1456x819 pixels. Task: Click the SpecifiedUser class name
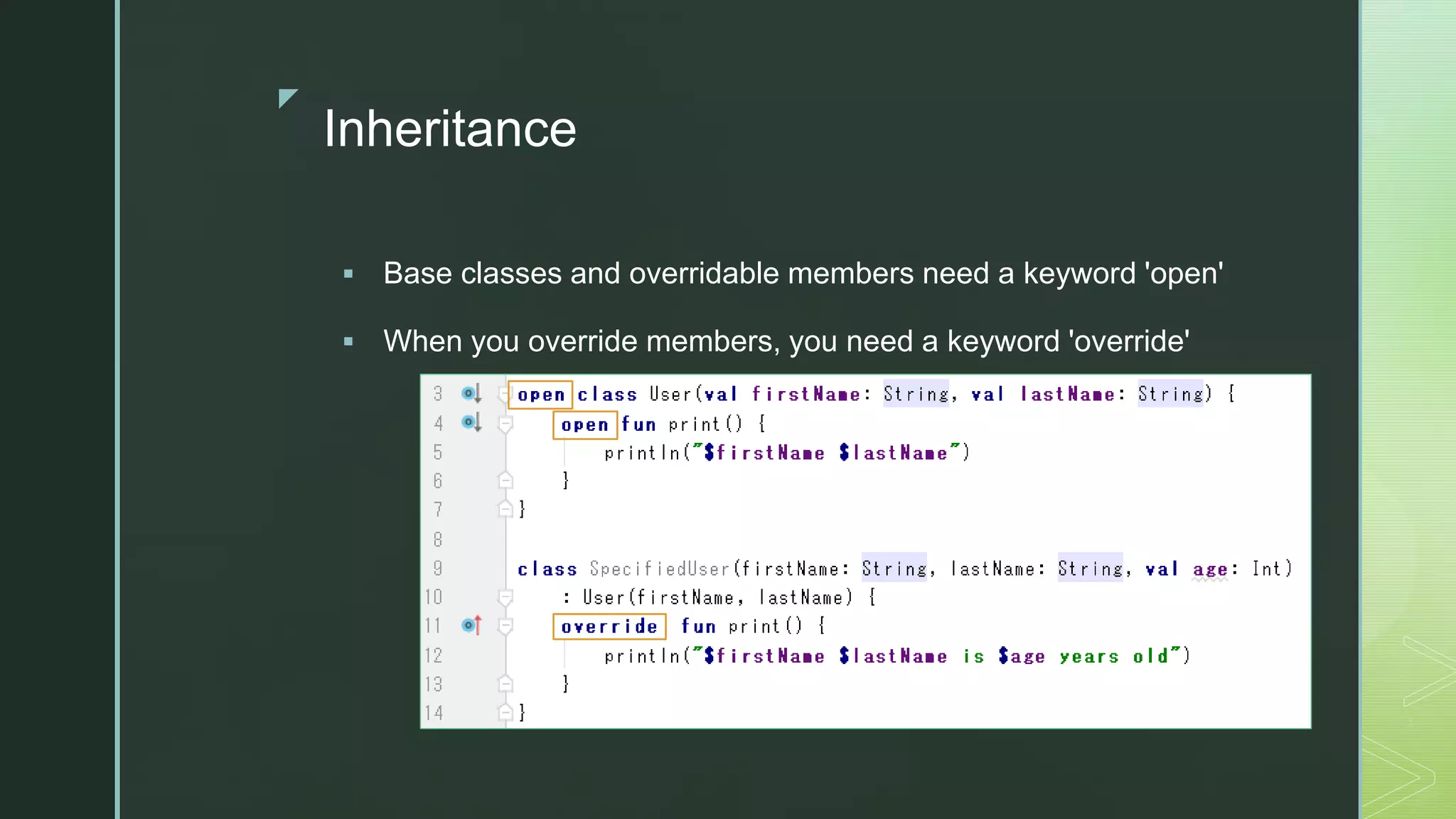tap(660, 569)
